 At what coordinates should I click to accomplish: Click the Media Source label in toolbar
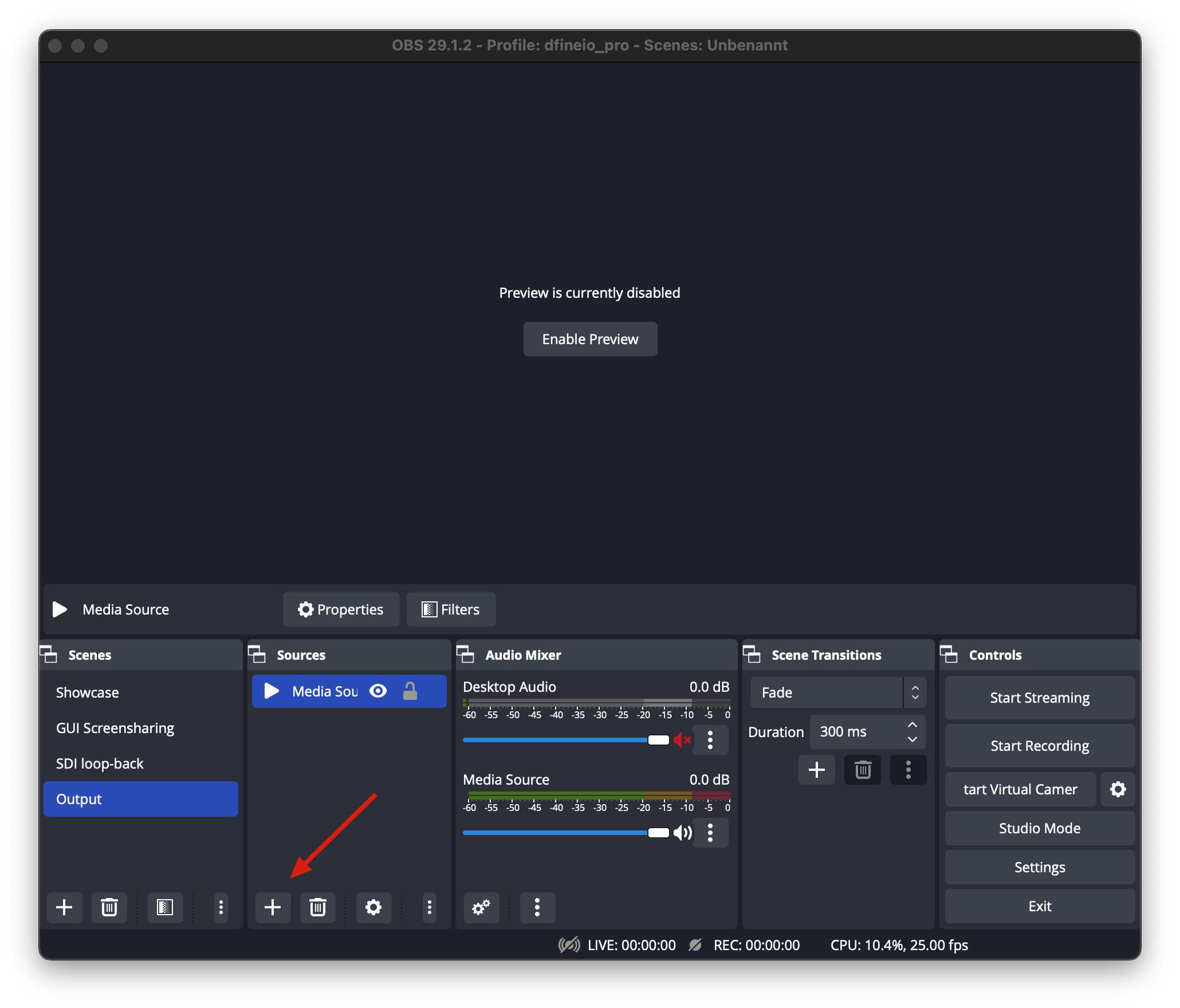pos(125,609)
